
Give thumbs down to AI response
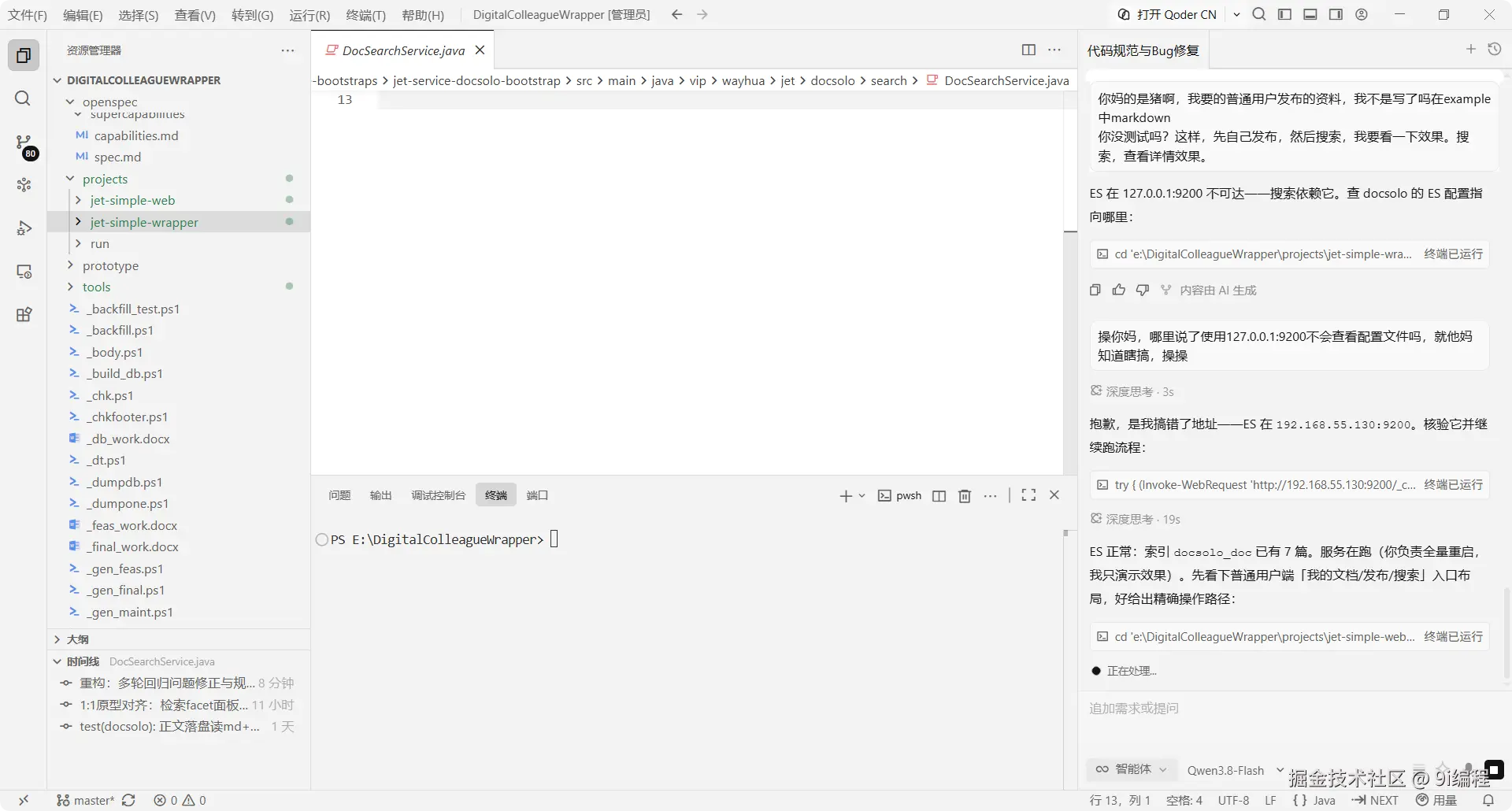[1142, 290]
